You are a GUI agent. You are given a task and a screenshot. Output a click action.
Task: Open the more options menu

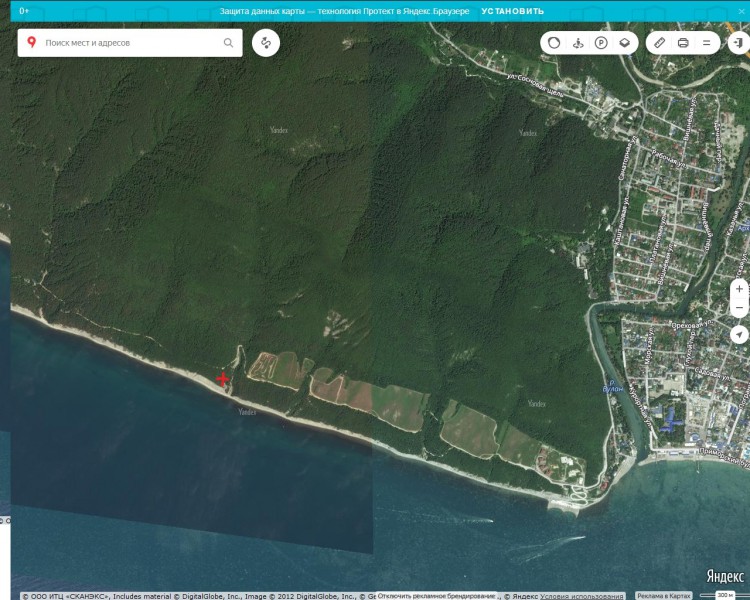(706, 43)
